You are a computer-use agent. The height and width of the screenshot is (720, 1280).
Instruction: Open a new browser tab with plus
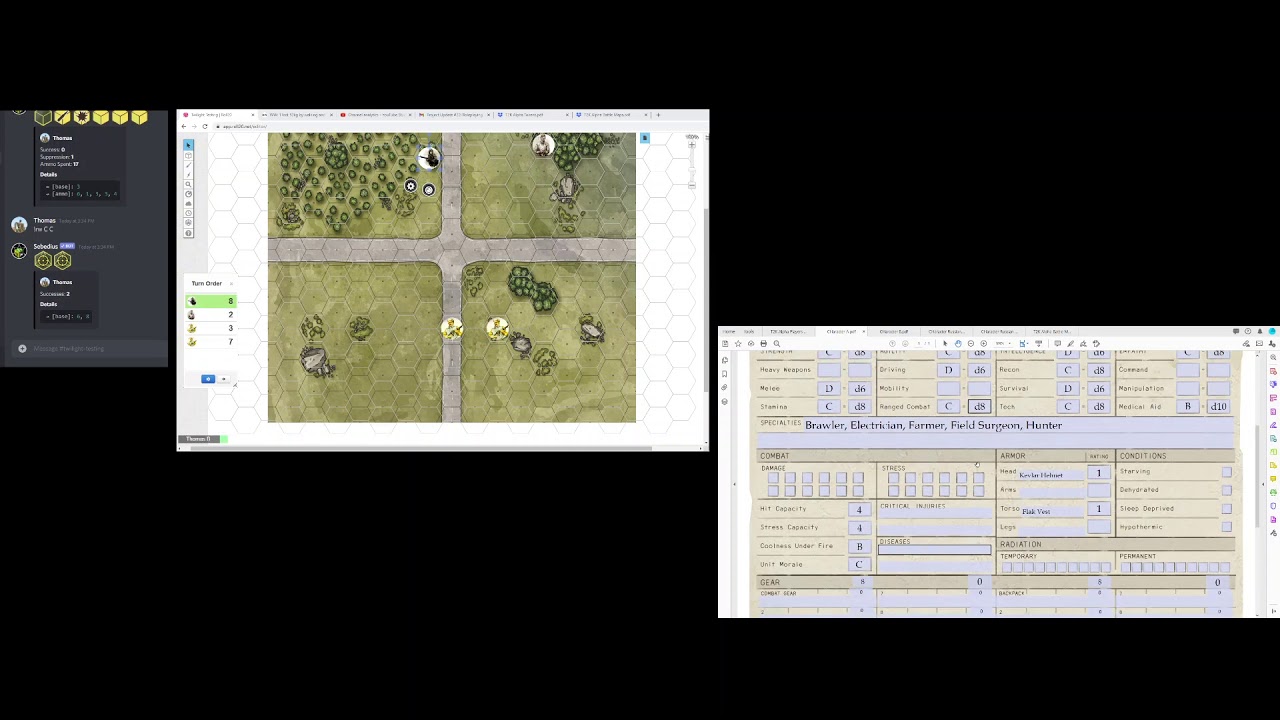pyautogui.click(x=658, y=115)
